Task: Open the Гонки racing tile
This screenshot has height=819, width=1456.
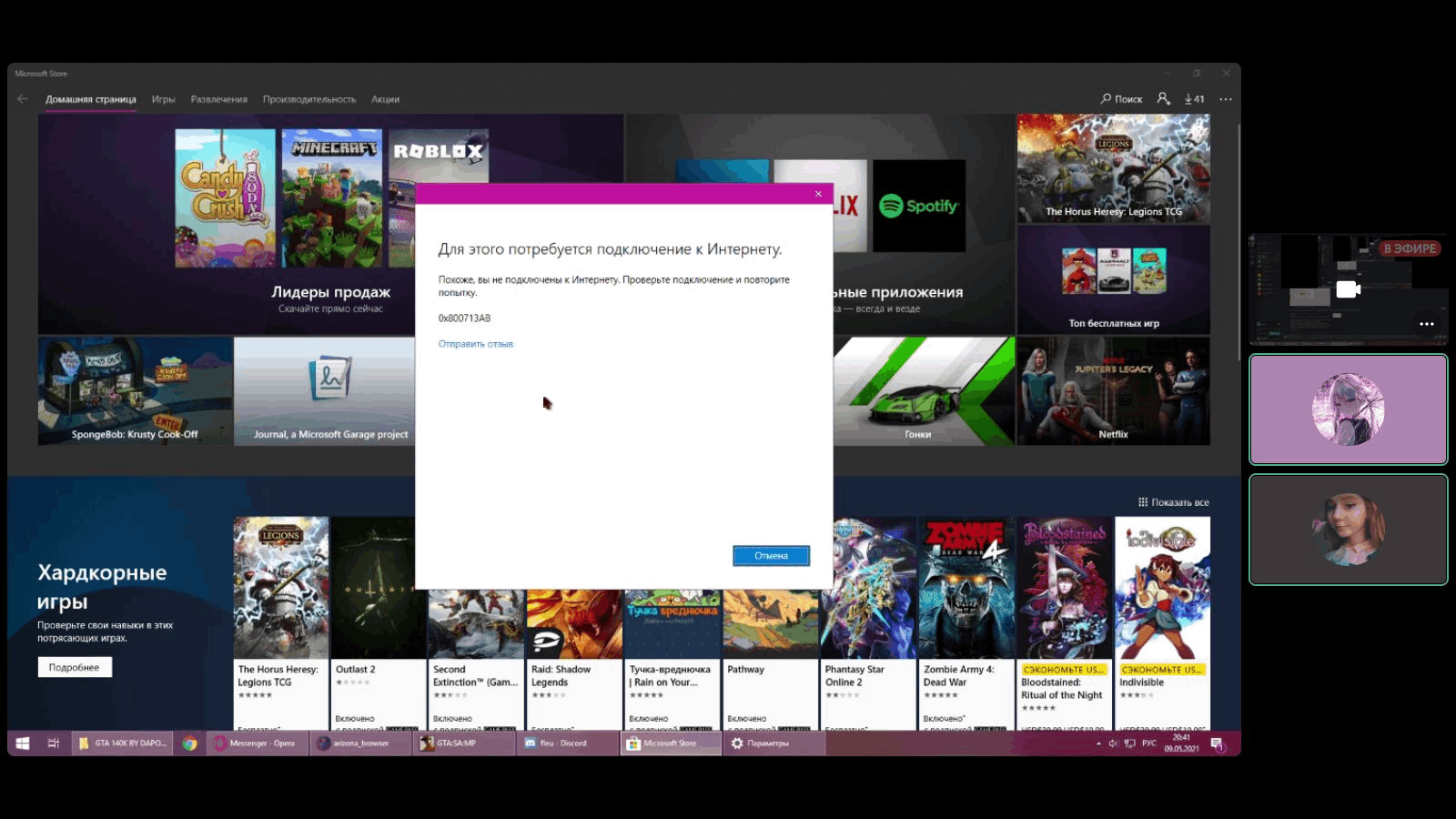Action: (924, 391)
